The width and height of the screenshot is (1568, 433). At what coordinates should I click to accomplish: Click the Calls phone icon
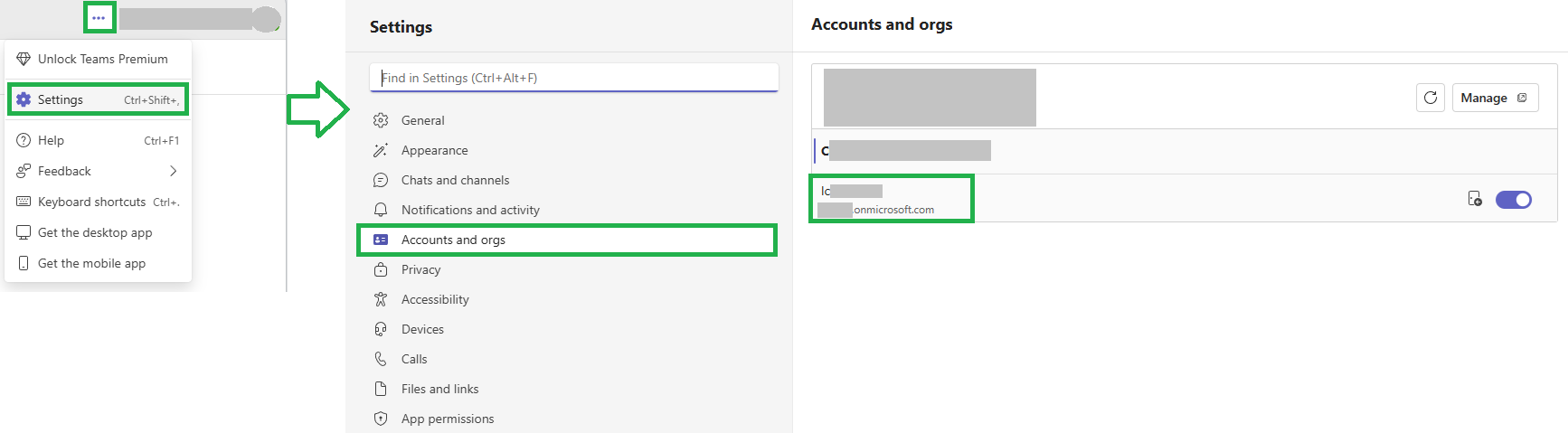point(381,359)
